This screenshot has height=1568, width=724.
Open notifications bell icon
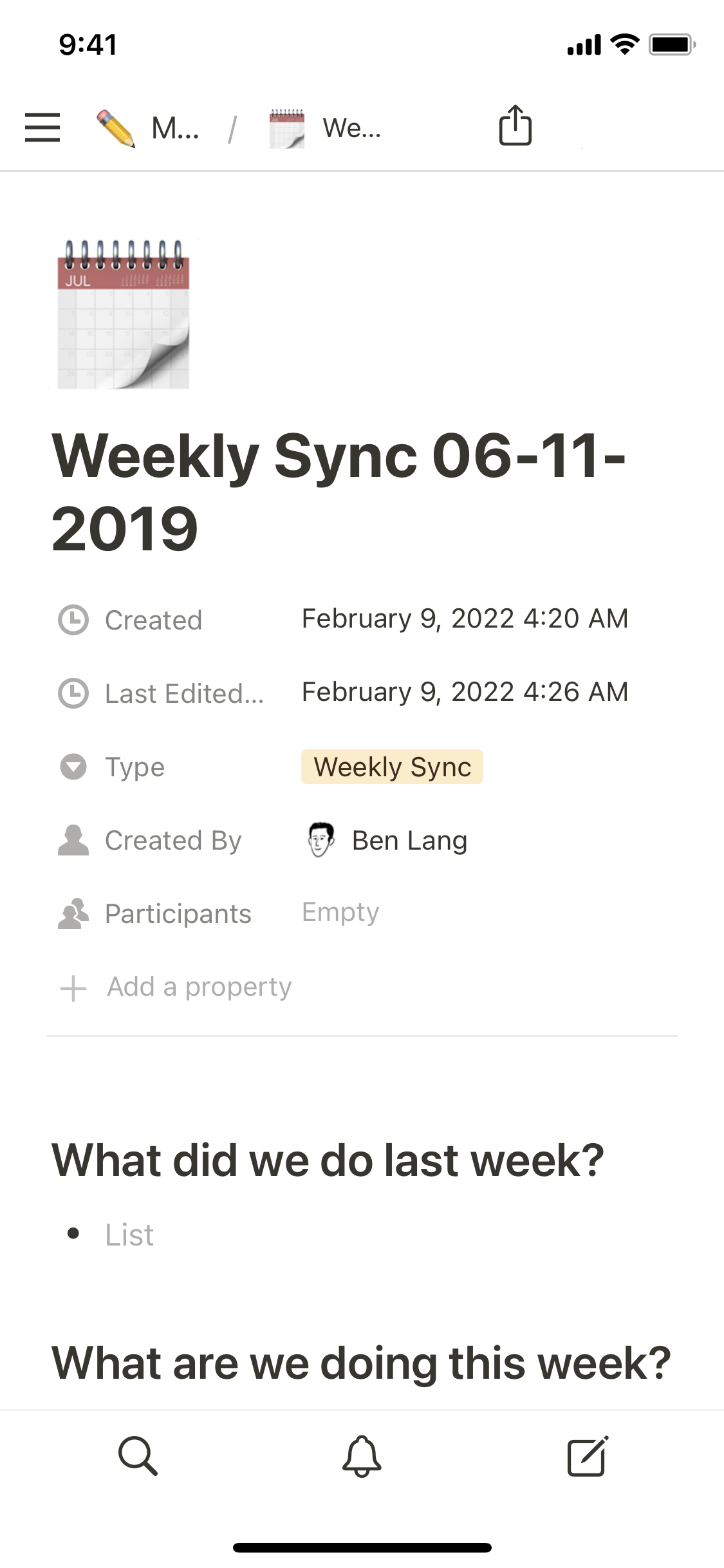click(362, 1455)
